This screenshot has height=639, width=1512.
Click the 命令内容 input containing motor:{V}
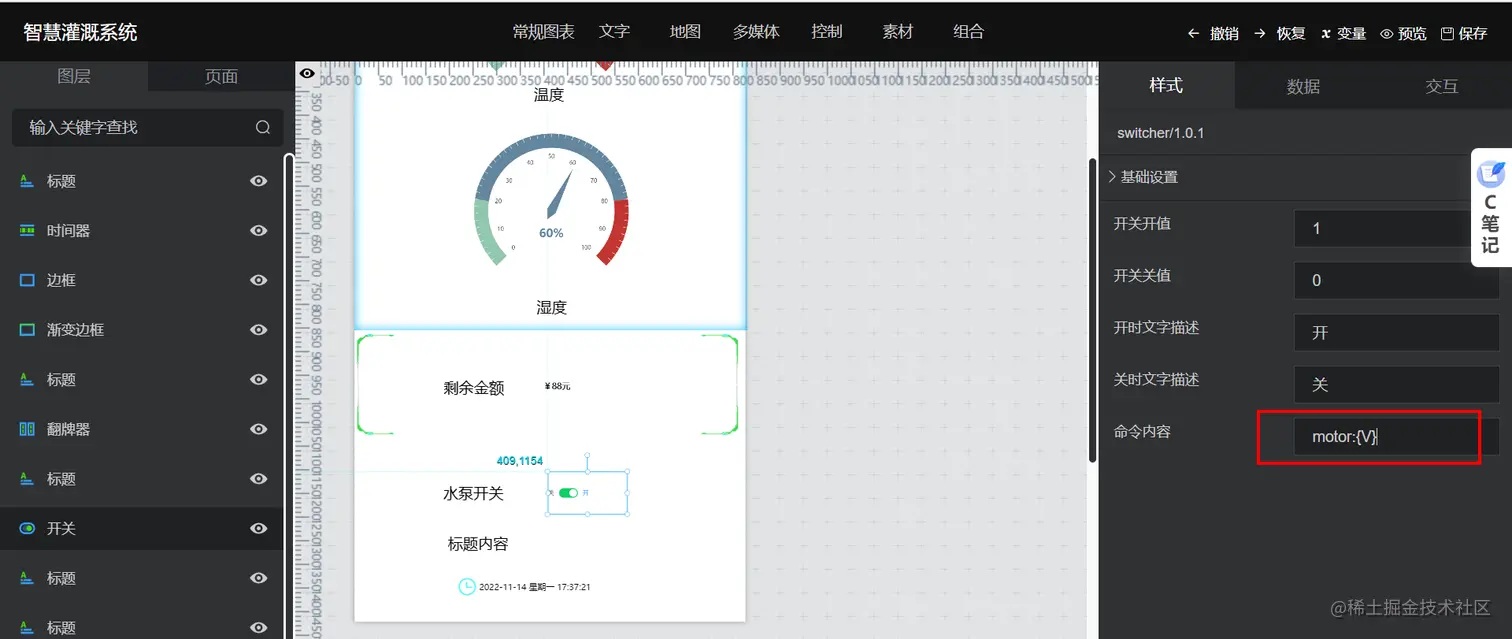pos(1396,437)
